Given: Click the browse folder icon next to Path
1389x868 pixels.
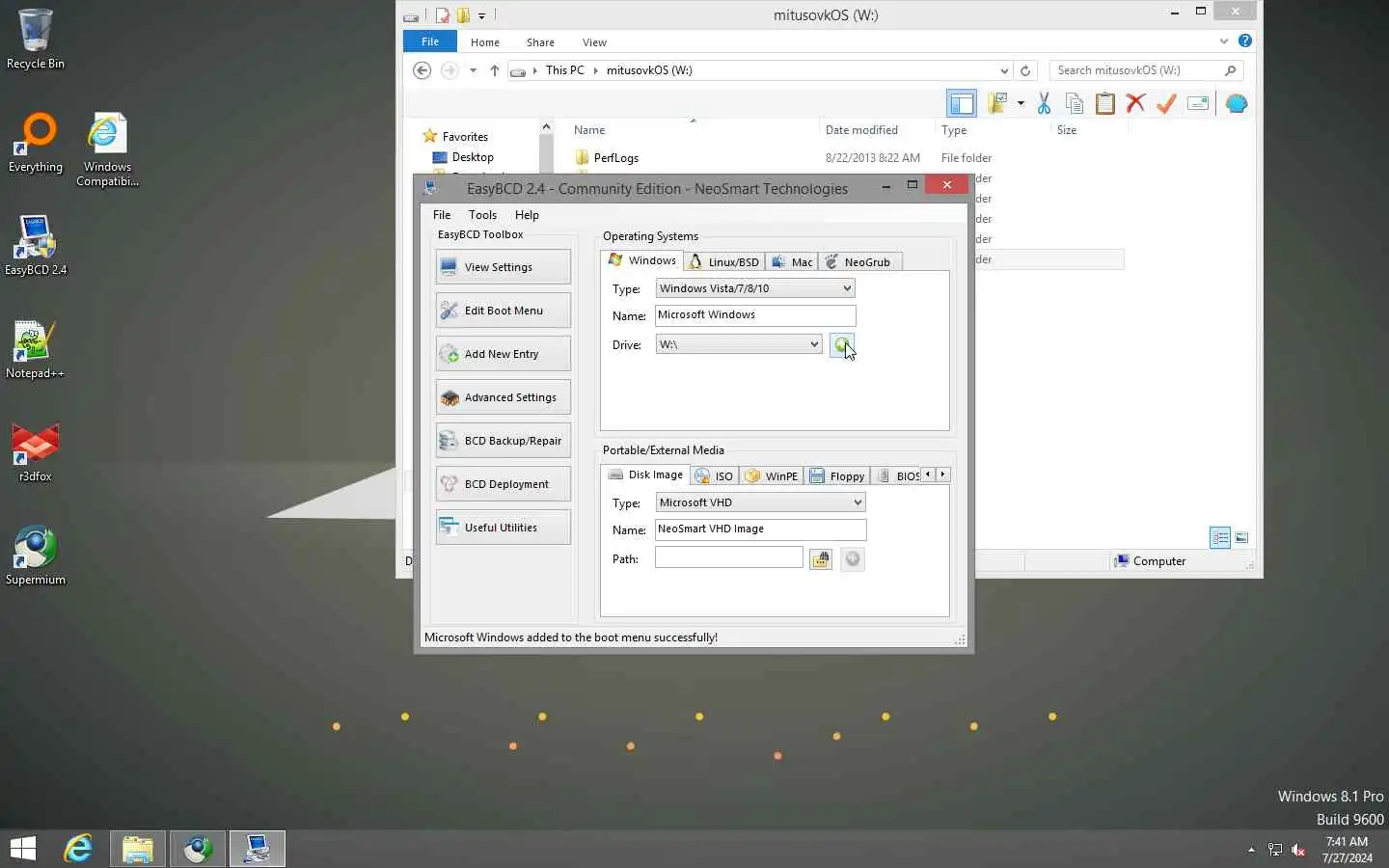Looking at the screenshot, I should pos(821,559).
